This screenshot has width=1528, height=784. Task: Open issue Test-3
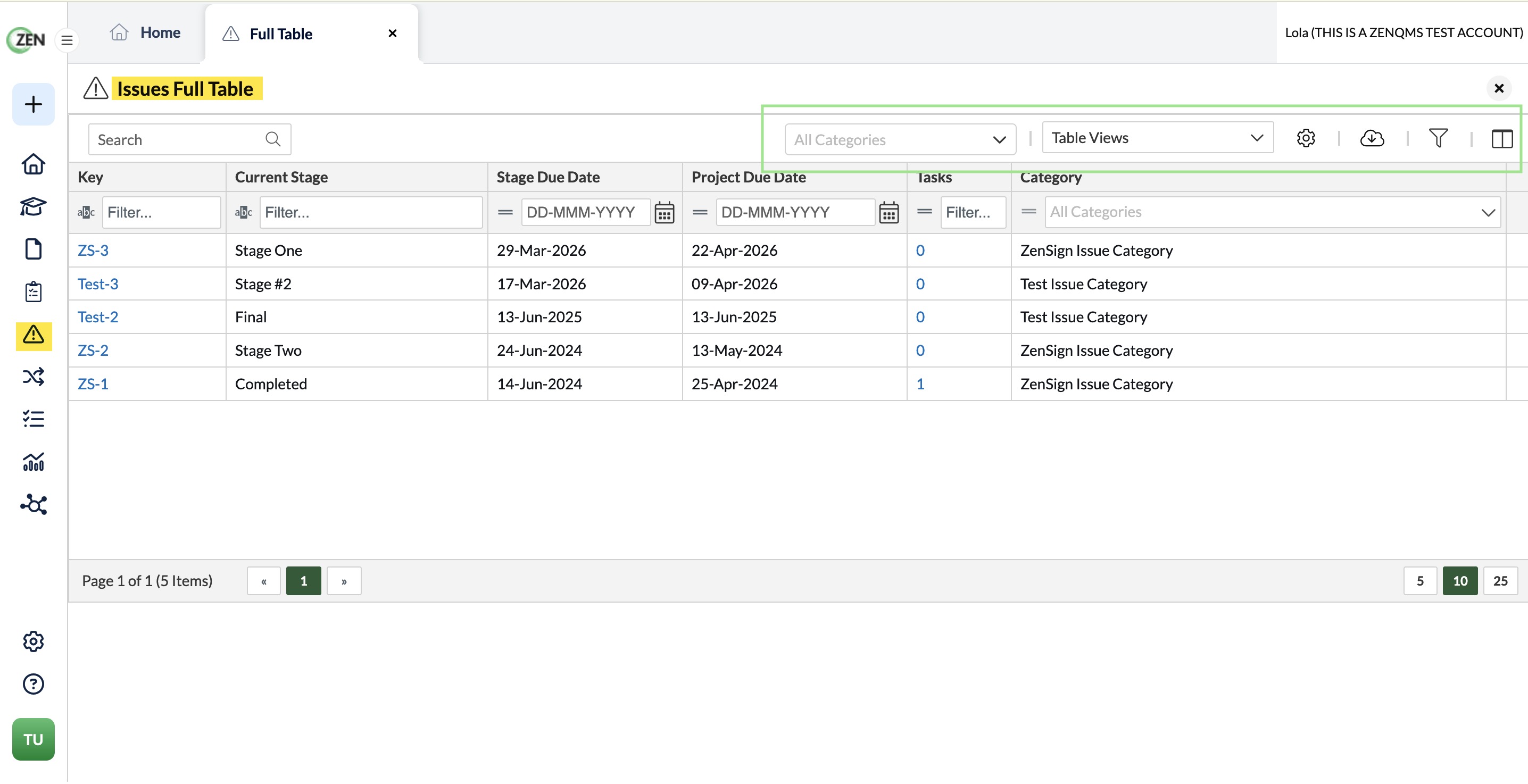click(x=98, y=284)
